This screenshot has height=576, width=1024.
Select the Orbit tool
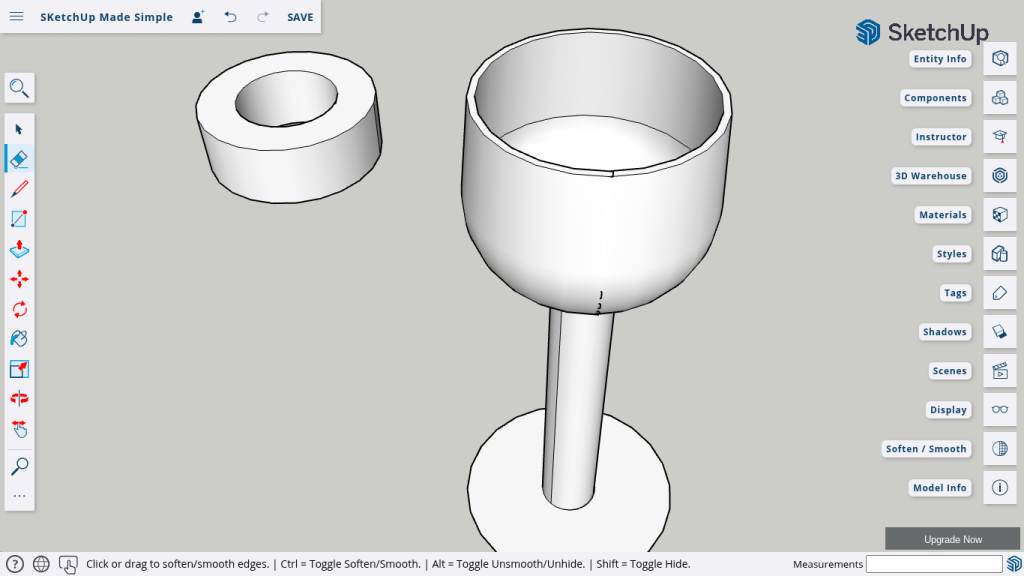pos(19,398)
